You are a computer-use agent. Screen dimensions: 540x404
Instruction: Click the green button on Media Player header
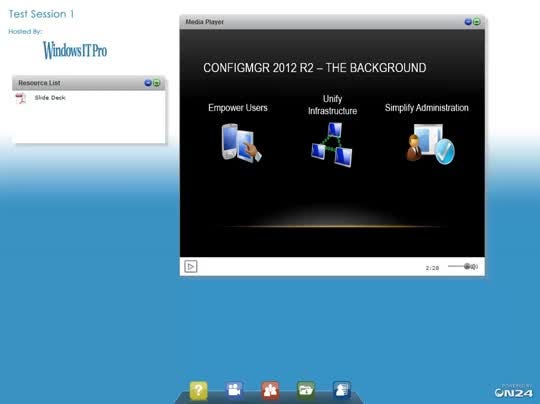[477, 22]
